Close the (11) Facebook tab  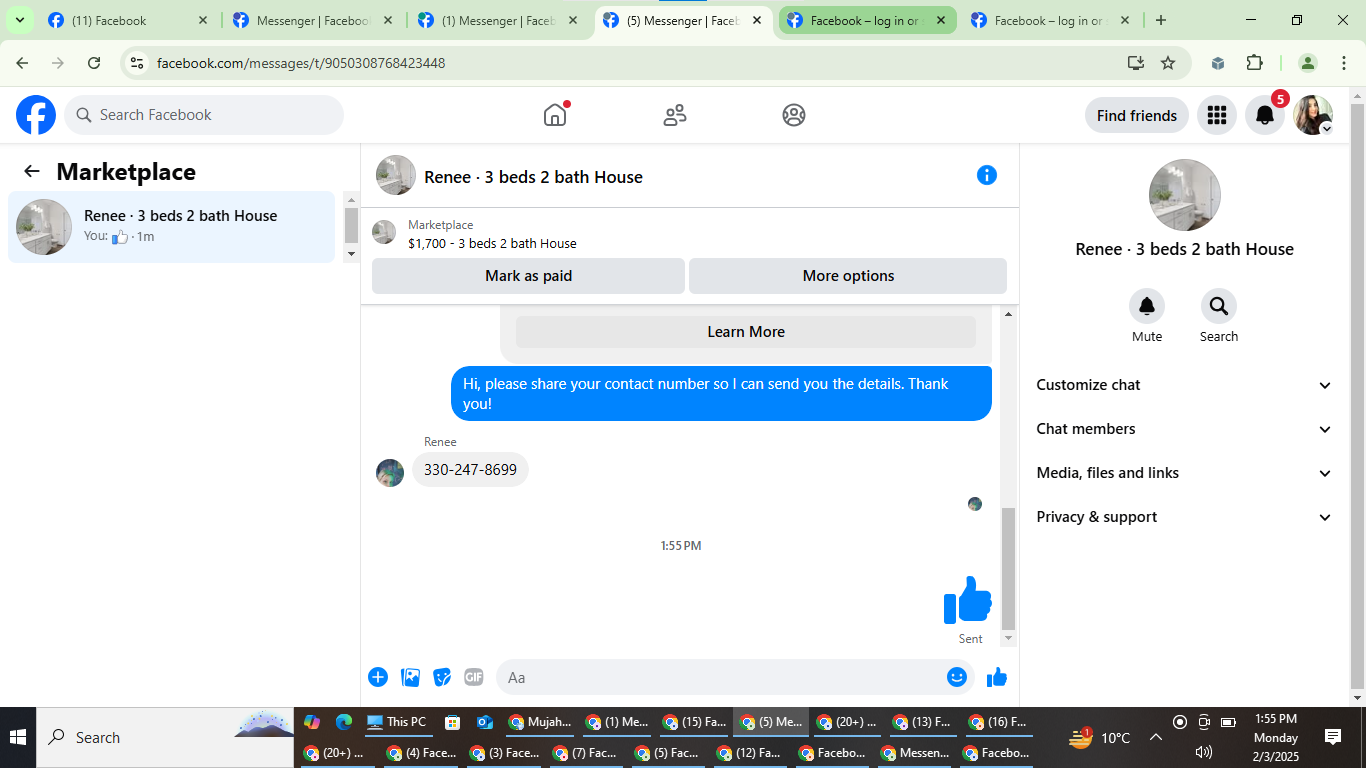click(203, 20)
